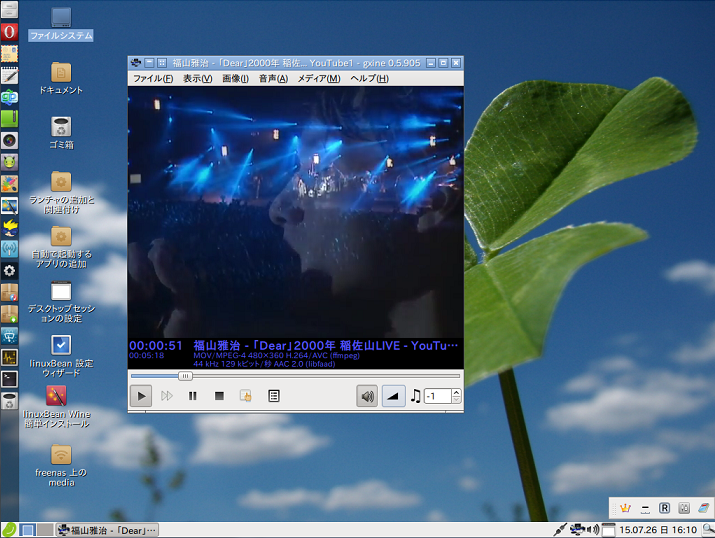Screen dimensions: 715x538
Task: Switch to the second workspace in pager
Action: coord(45,530)
